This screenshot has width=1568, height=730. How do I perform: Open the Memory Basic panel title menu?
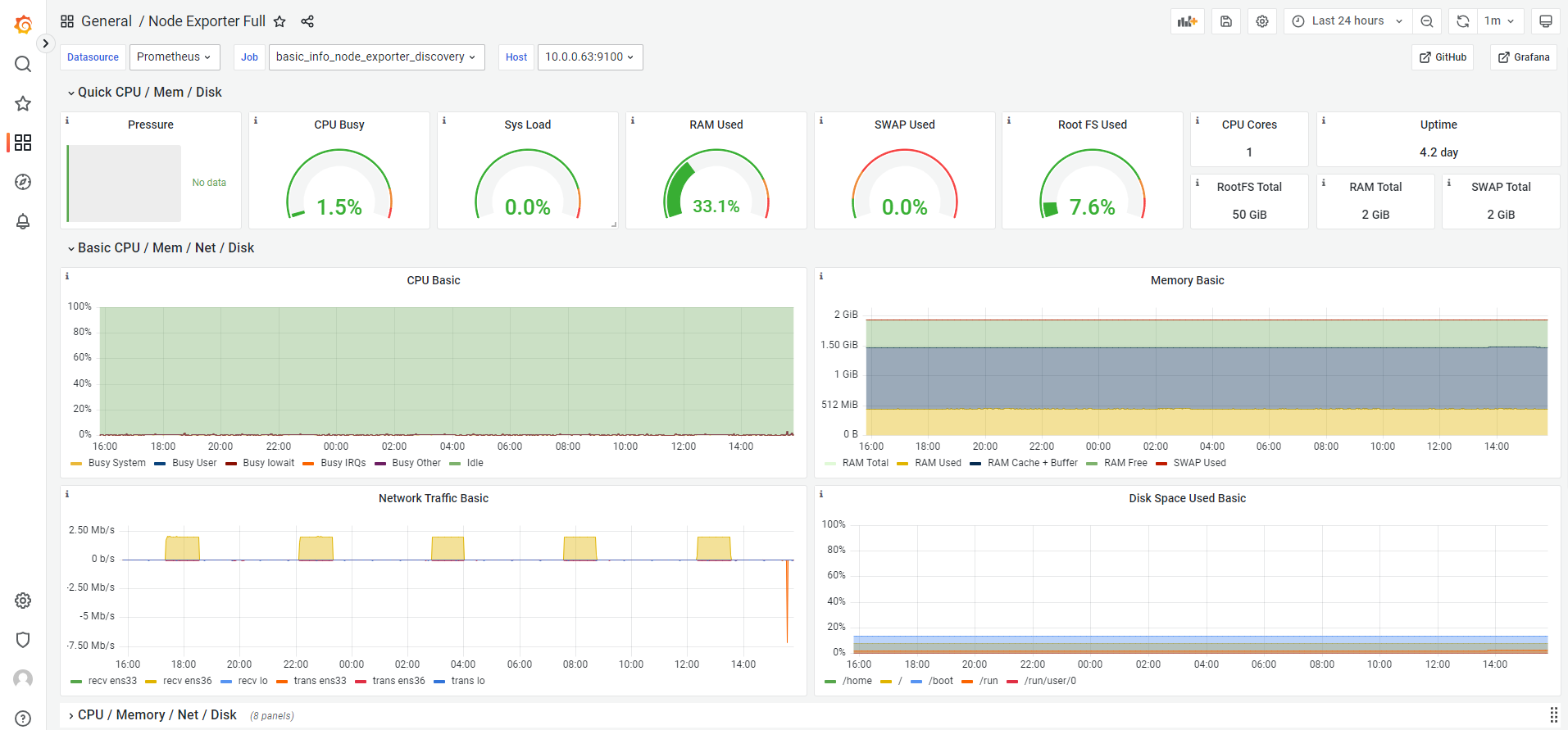(1187, 280)
